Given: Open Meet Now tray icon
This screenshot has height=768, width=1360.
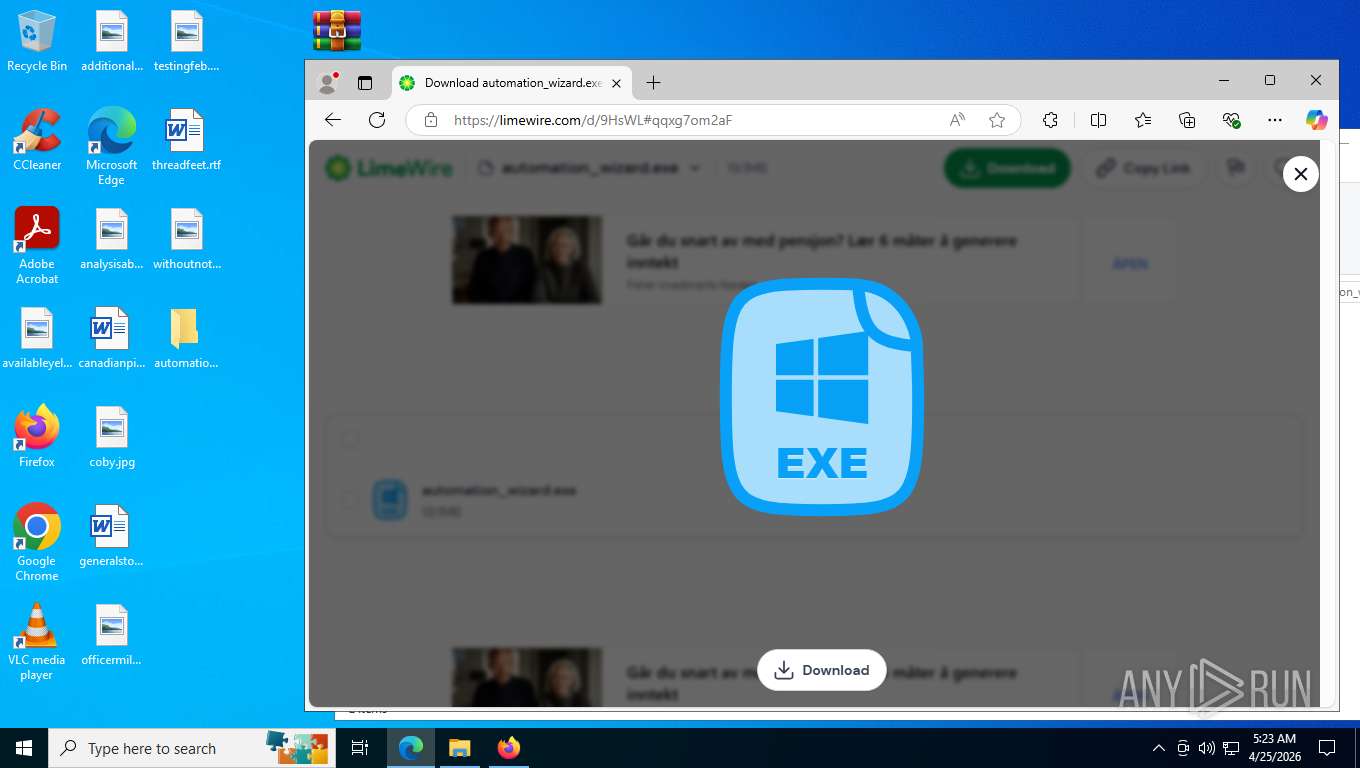Looking at the screenshot, I should [1183, 748].
